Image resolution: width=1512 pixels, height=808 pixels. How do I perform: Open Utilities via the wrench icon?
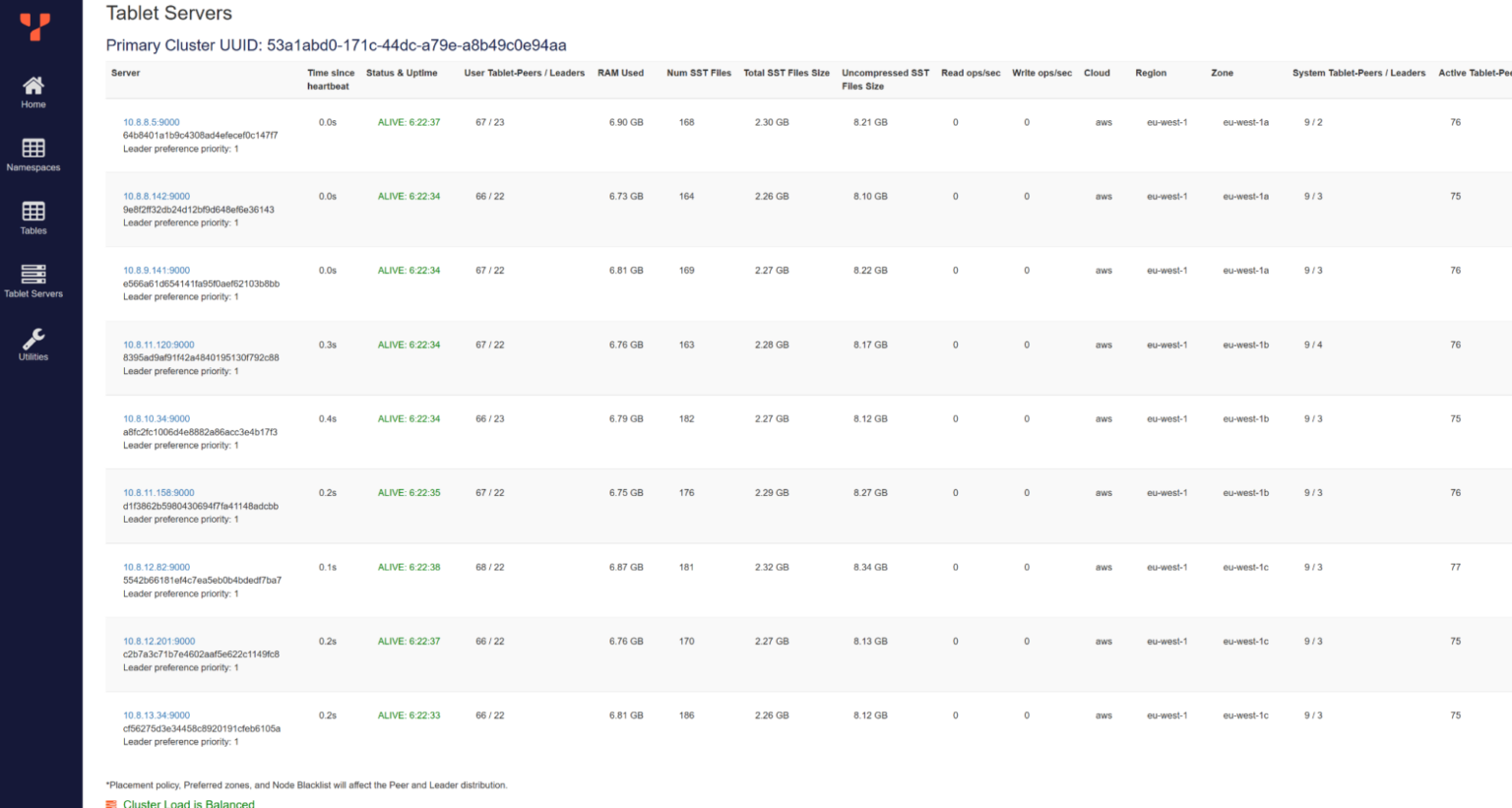32,342
